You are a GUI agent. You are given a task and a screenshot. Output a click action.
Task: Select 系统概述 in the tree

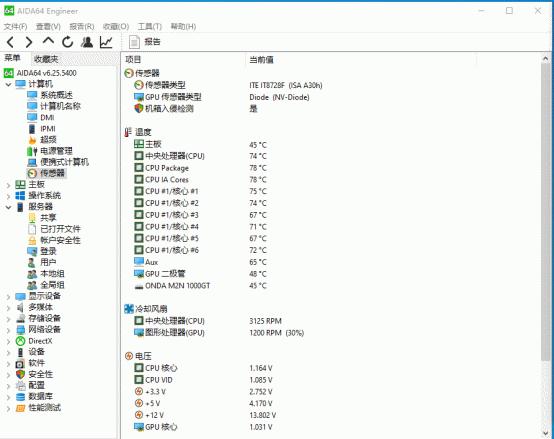pyautogui.click(x=56, y=95)
